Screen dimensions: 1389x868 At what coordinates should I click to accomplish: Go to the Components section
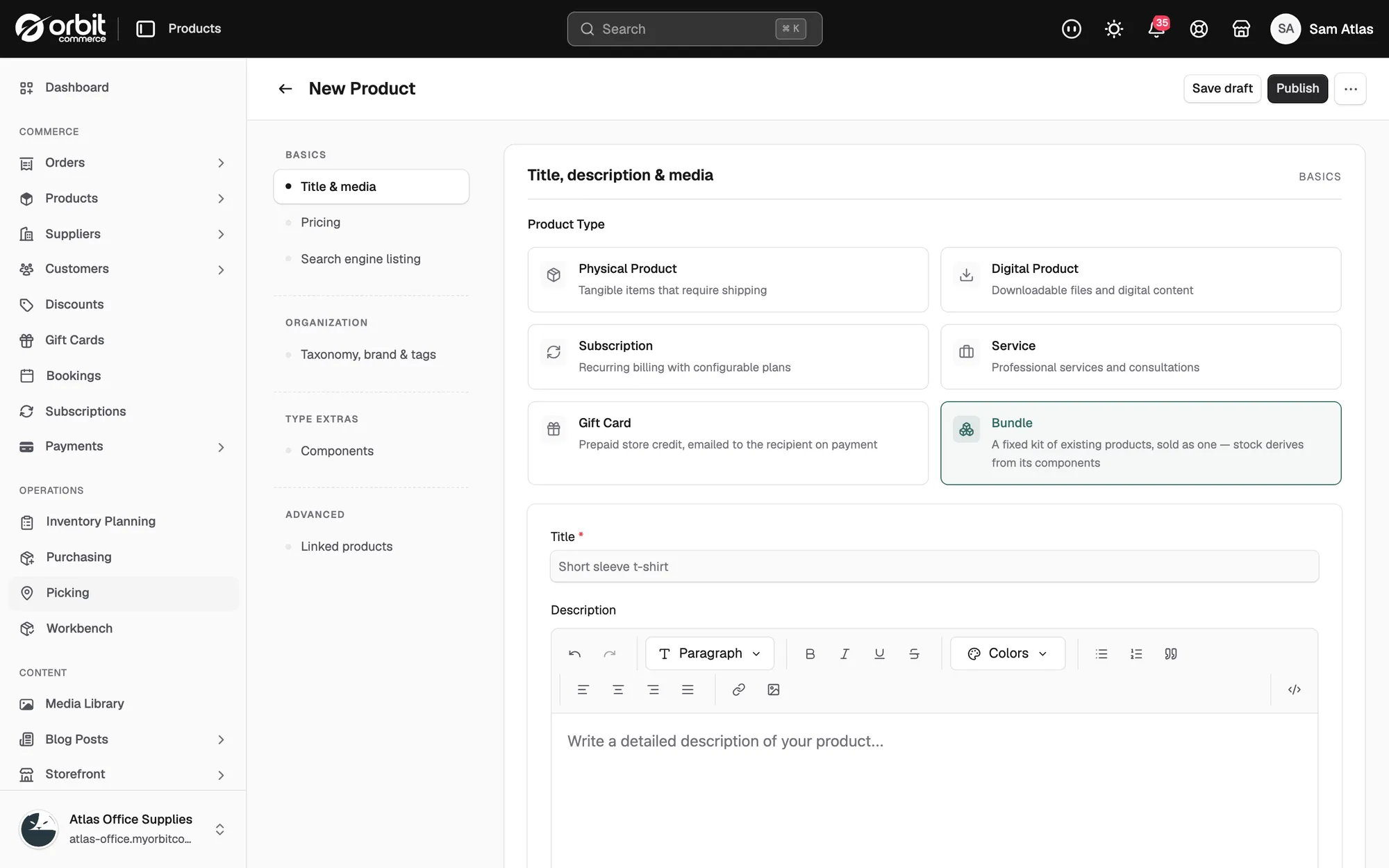337,451
